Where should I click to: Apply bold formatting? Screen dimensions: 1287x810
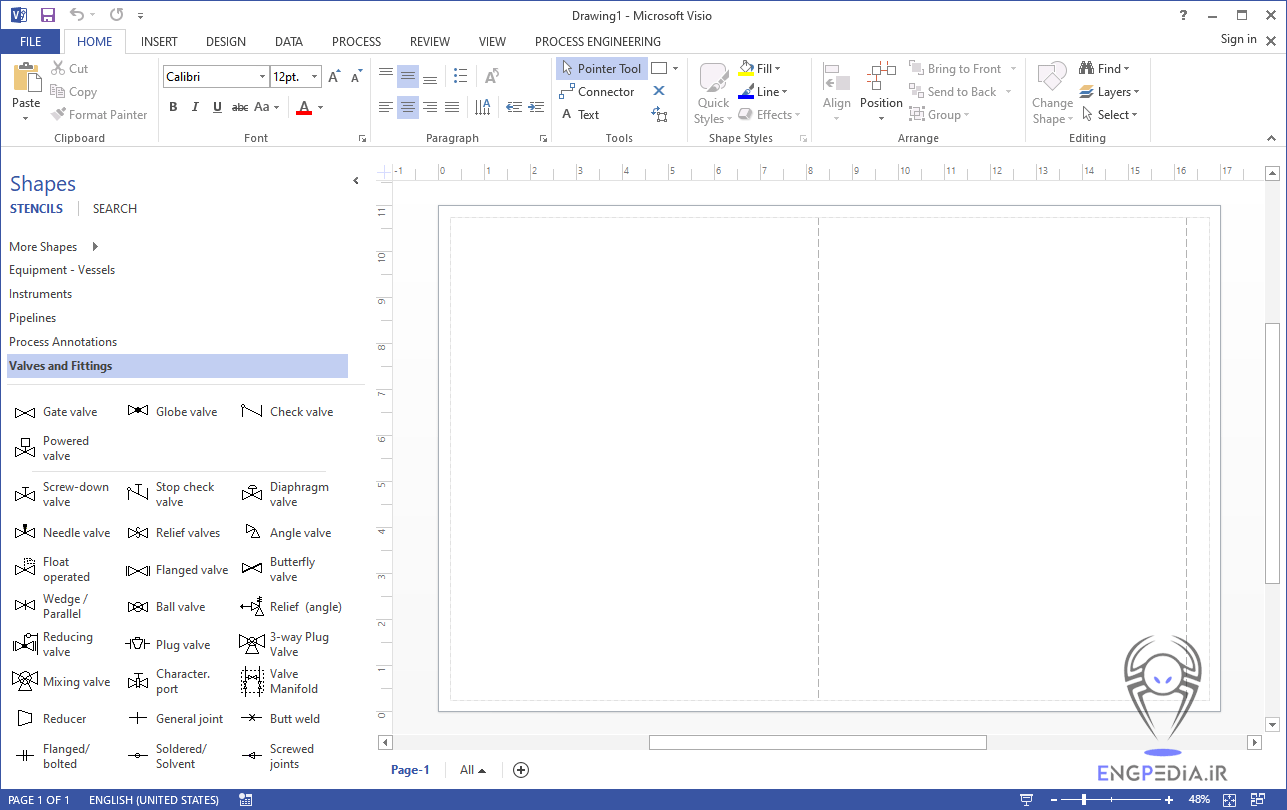pos(172,106)
